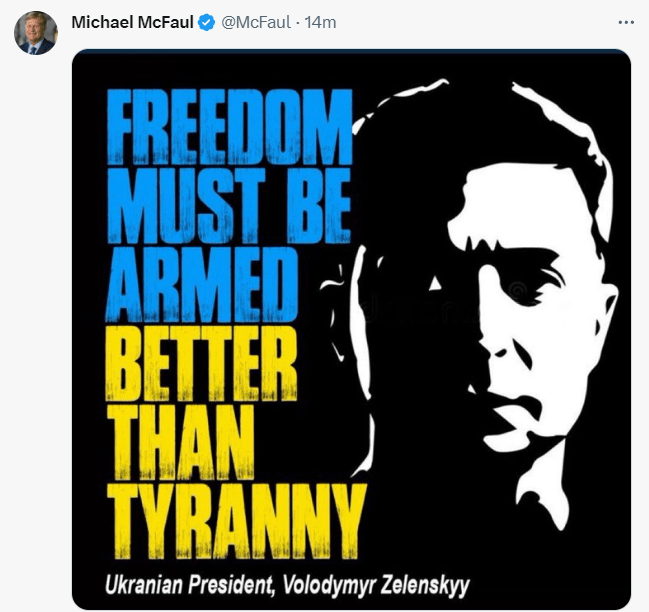Open the @McFaul handle link
Image resolution: width=649 pixels, height=612 pixels.
252,21
